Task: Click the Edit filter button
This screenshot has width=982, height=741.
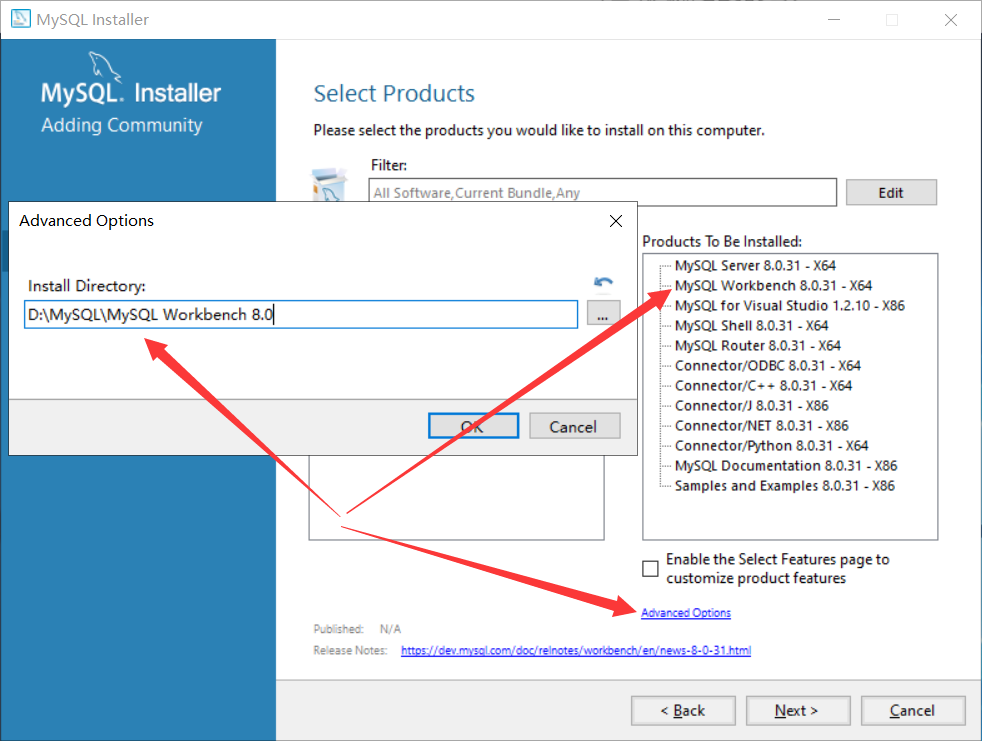Action: point(891,192)
